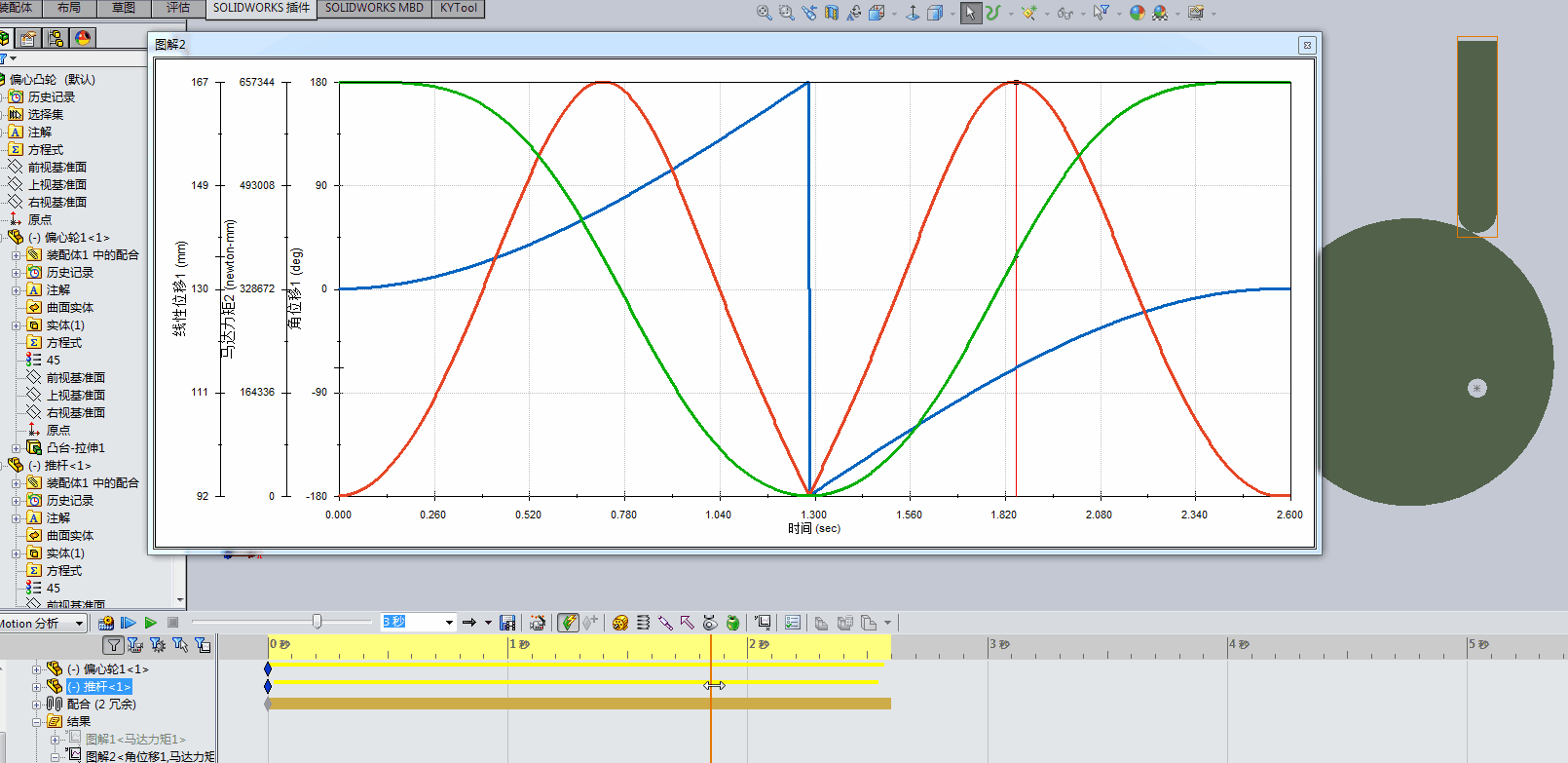Open DisplayManager tab icon
This screenshot has height=763, width=1568.
tap(83, 38)
